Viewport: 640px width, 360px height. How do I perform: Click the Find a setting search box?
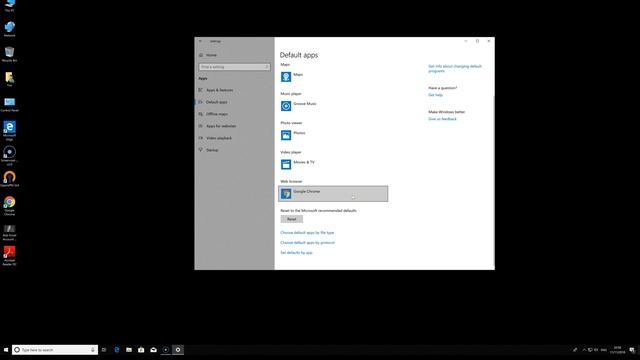[x=234, y=67]
